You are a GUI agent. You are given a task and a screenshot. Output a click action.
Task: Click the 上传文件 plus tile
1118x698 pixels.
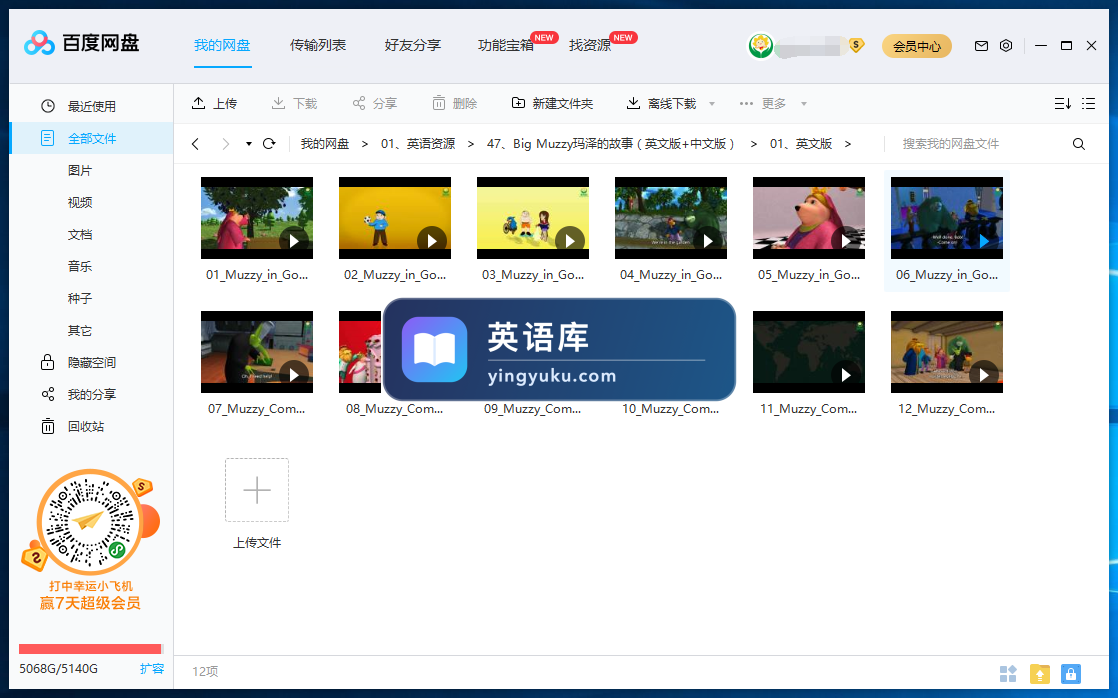[257, 491]
